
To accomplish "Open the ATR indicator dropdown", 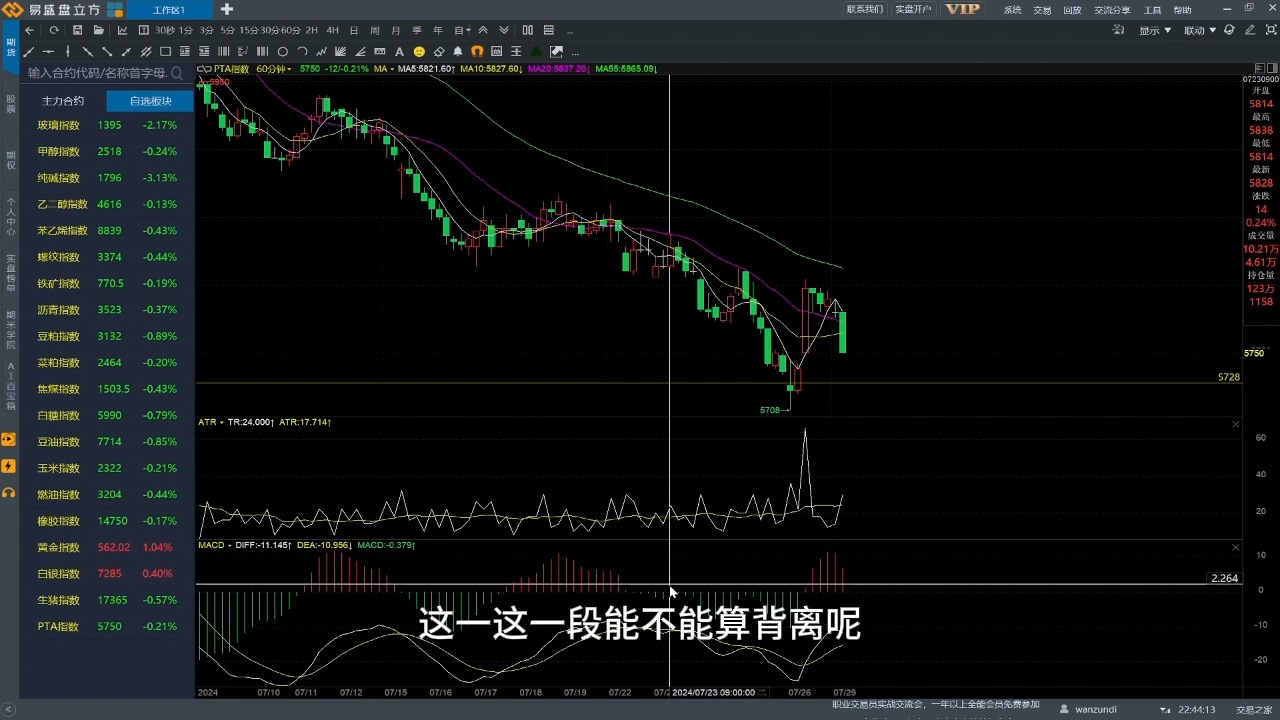I will (x=209, y=423).
